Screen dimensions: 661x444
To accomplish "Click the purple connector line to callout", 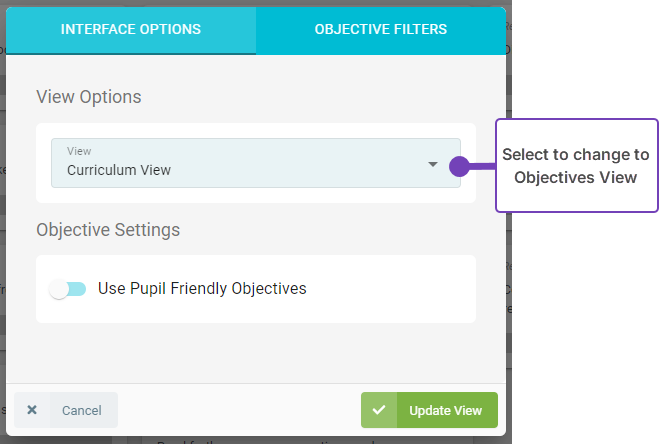I will 482,166.
